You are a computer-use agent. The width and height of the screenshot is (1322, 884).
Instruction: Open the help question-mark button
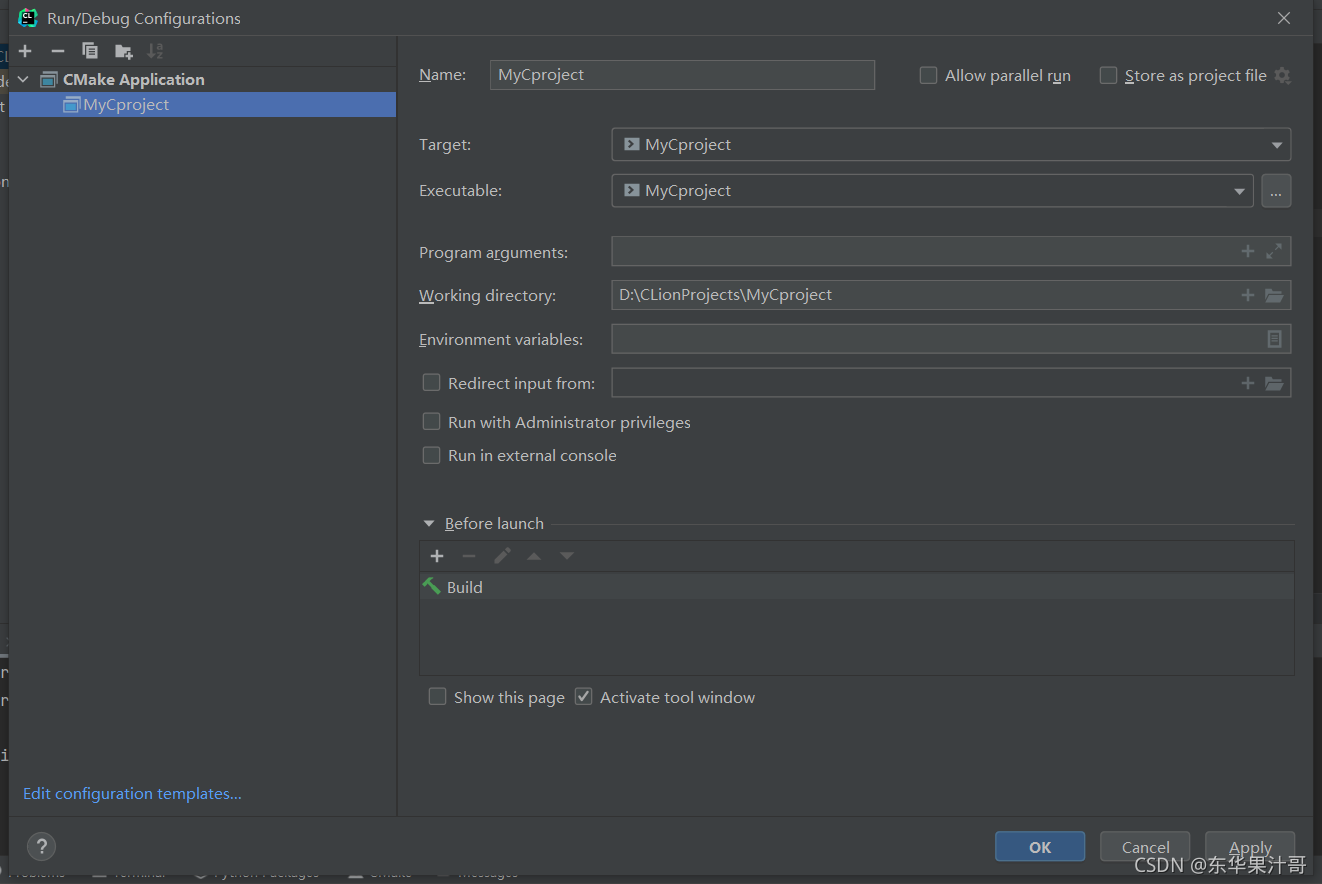41,846
